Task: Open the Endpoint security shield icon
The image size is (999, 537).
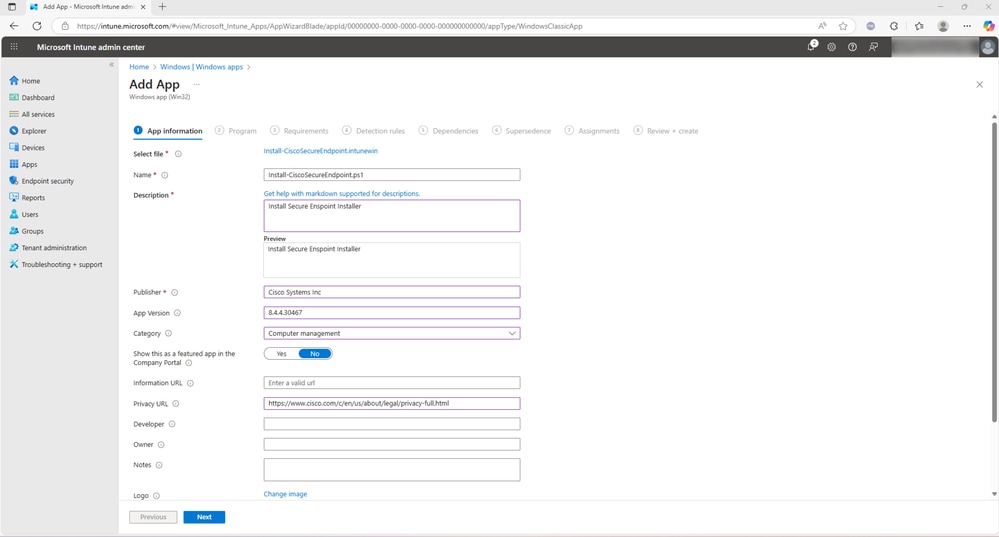Action: 13,181
